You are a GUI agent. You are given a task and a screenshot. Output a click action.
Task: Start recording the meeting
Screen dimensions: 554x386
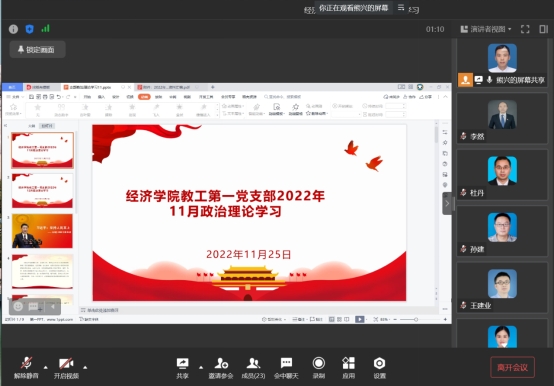[x=319, y=368]
